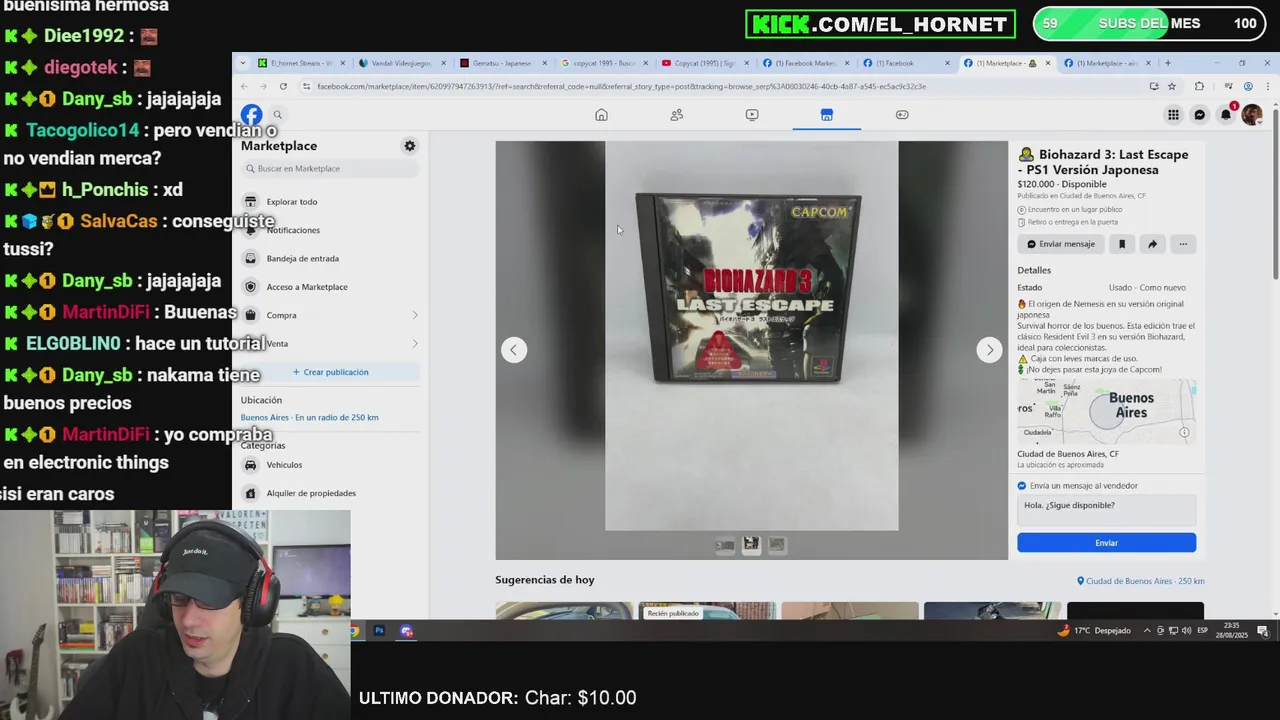Open Facebook search magnifier icon
The height and width of the screenshot is (720, 1280).
pos(278,115)
